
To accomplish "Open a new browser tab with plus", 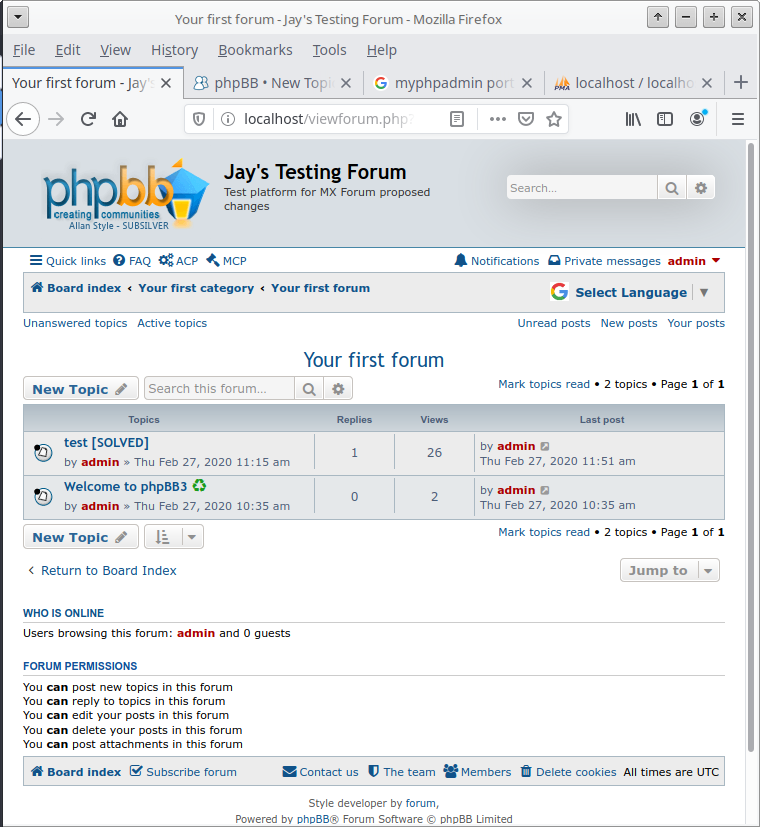I will click(741, 82).
